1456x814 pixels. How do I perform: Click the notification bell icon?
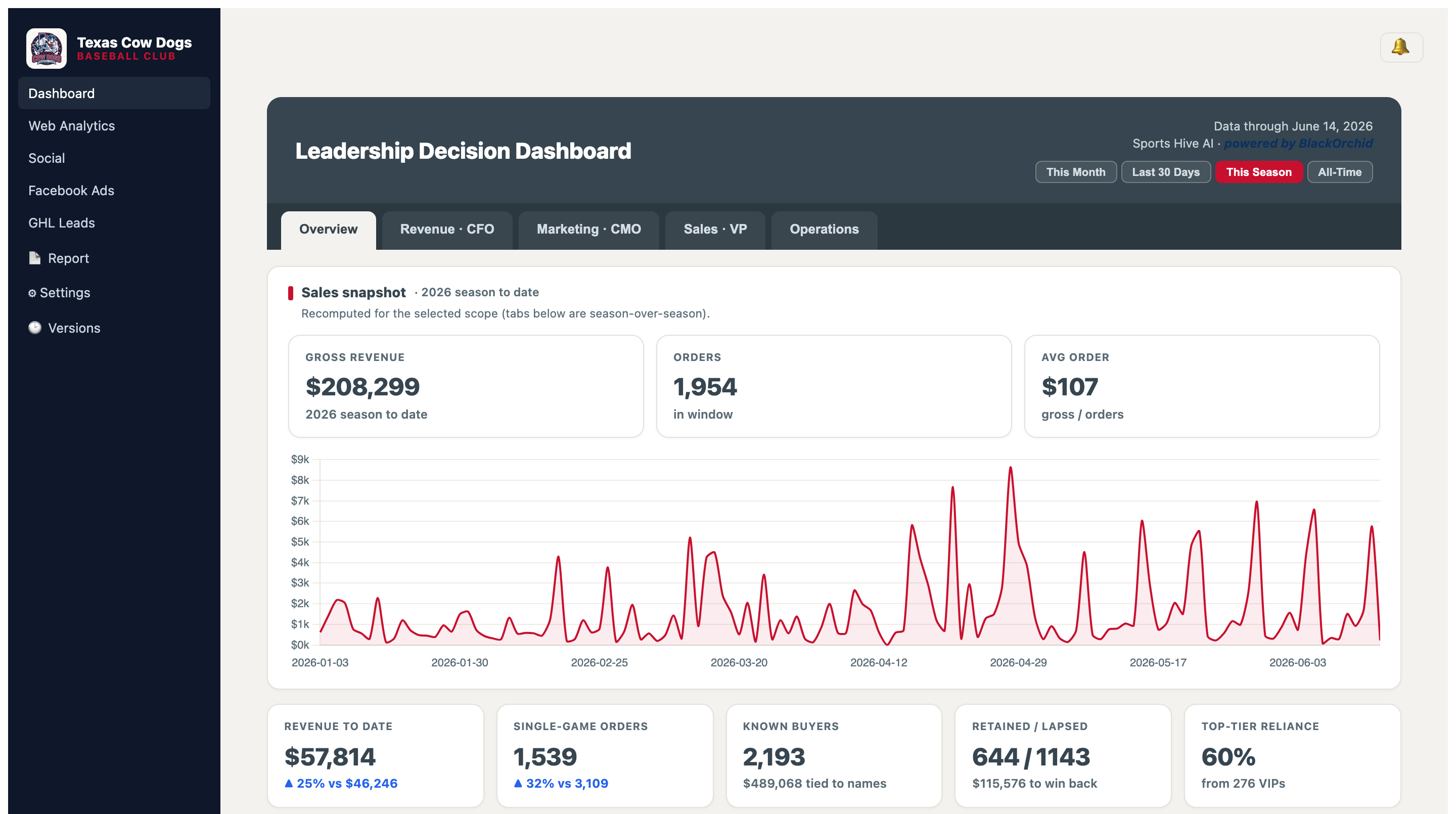pyautogui.click(x=1400, y=47)
